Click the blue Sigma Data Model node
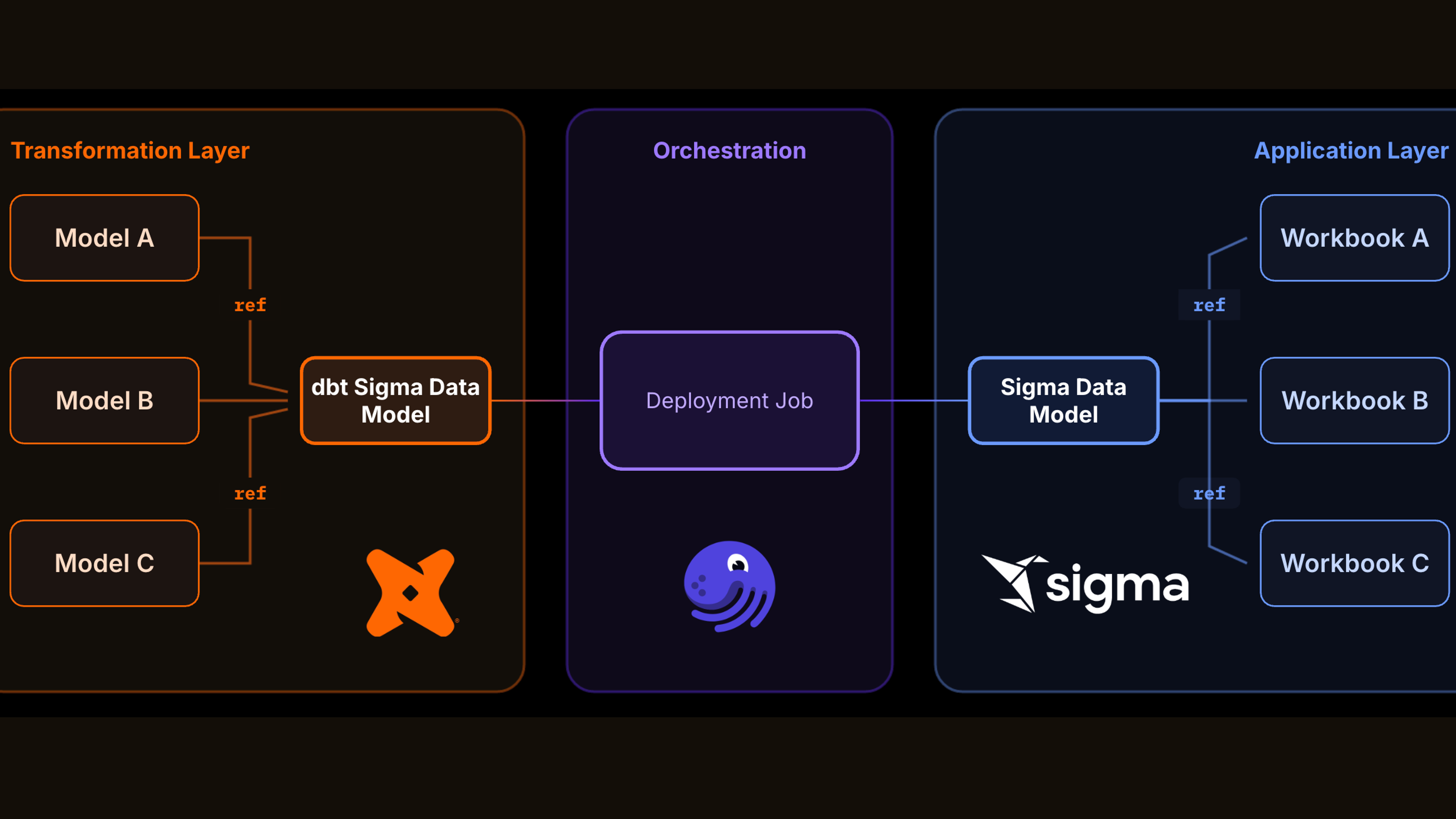This screenshot has height=819, width=1456. pyautogui.click(x=1064, y=400)
